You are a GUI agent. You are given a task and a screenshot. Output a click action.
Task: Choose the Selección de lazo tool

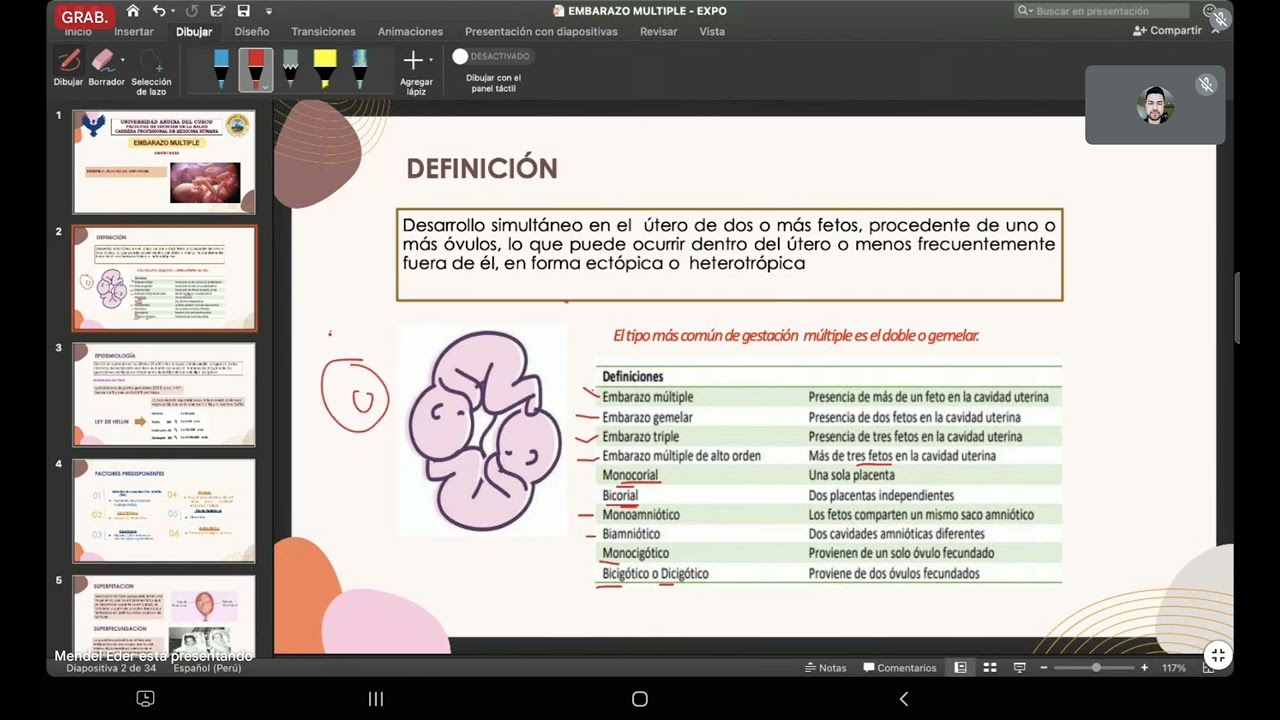(x=151, y=72)
